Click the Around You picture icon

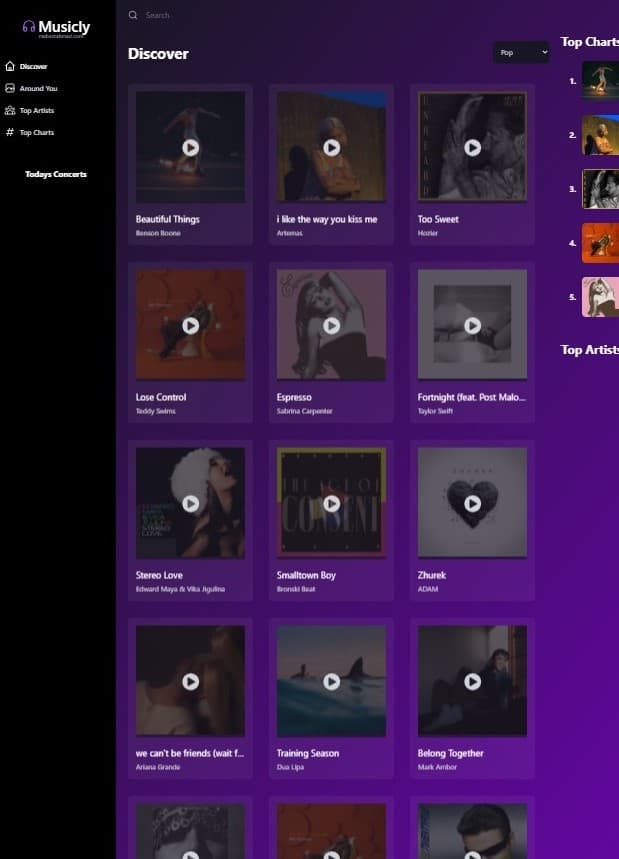pos(10,88)
